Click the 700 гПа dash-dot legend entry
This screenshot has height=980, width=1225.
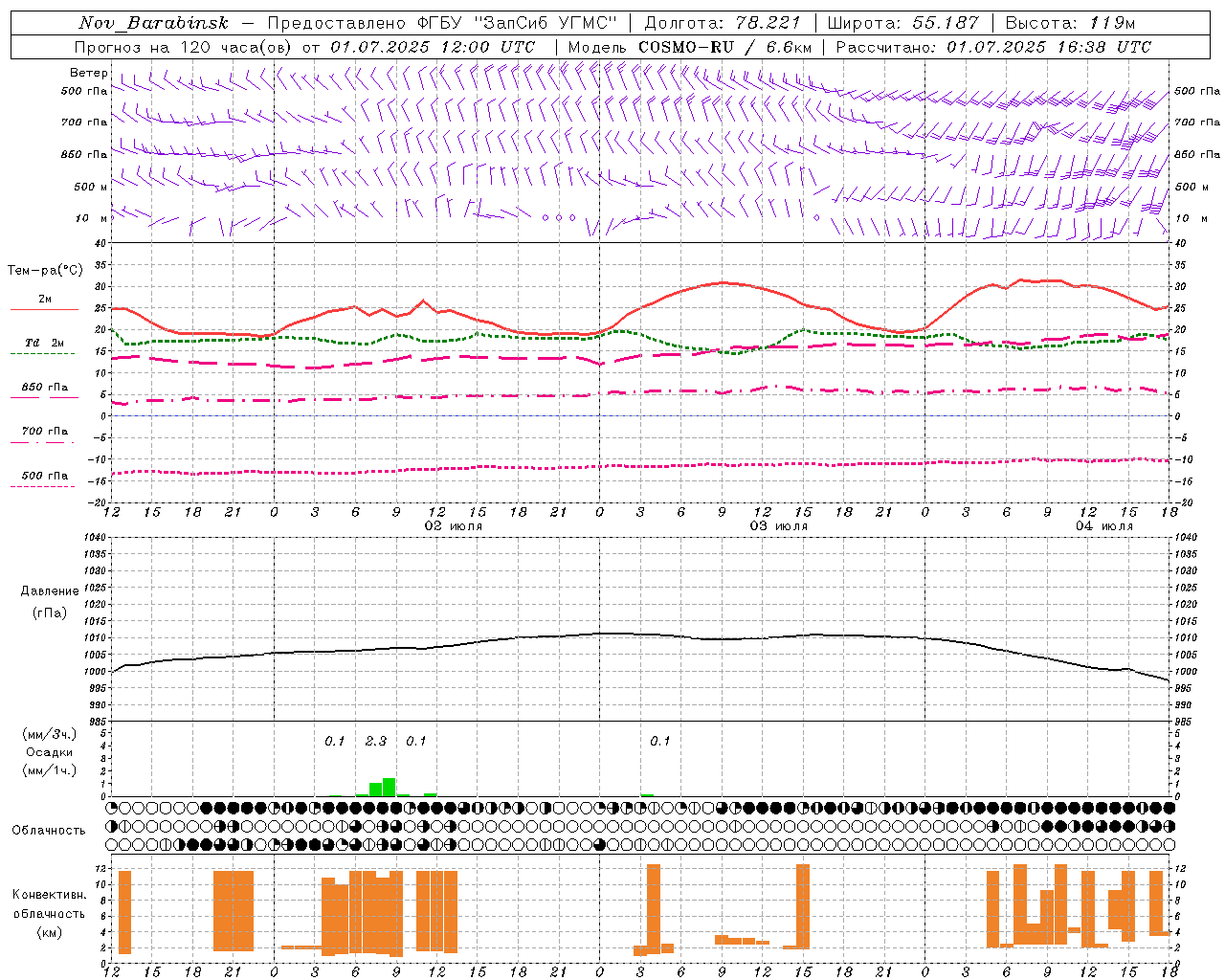(x=44, y=432)
